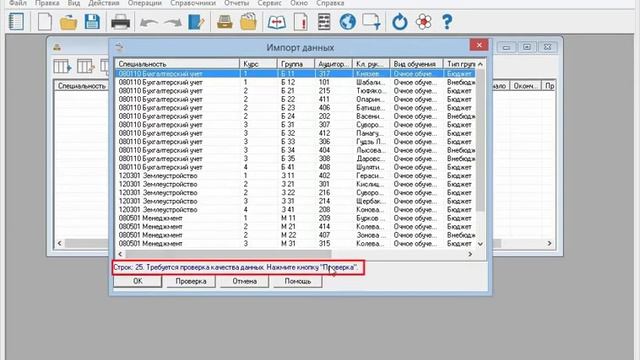Click first table-arrow icon in background window
This screenshot has width=640, height=360.
[62, 66]
